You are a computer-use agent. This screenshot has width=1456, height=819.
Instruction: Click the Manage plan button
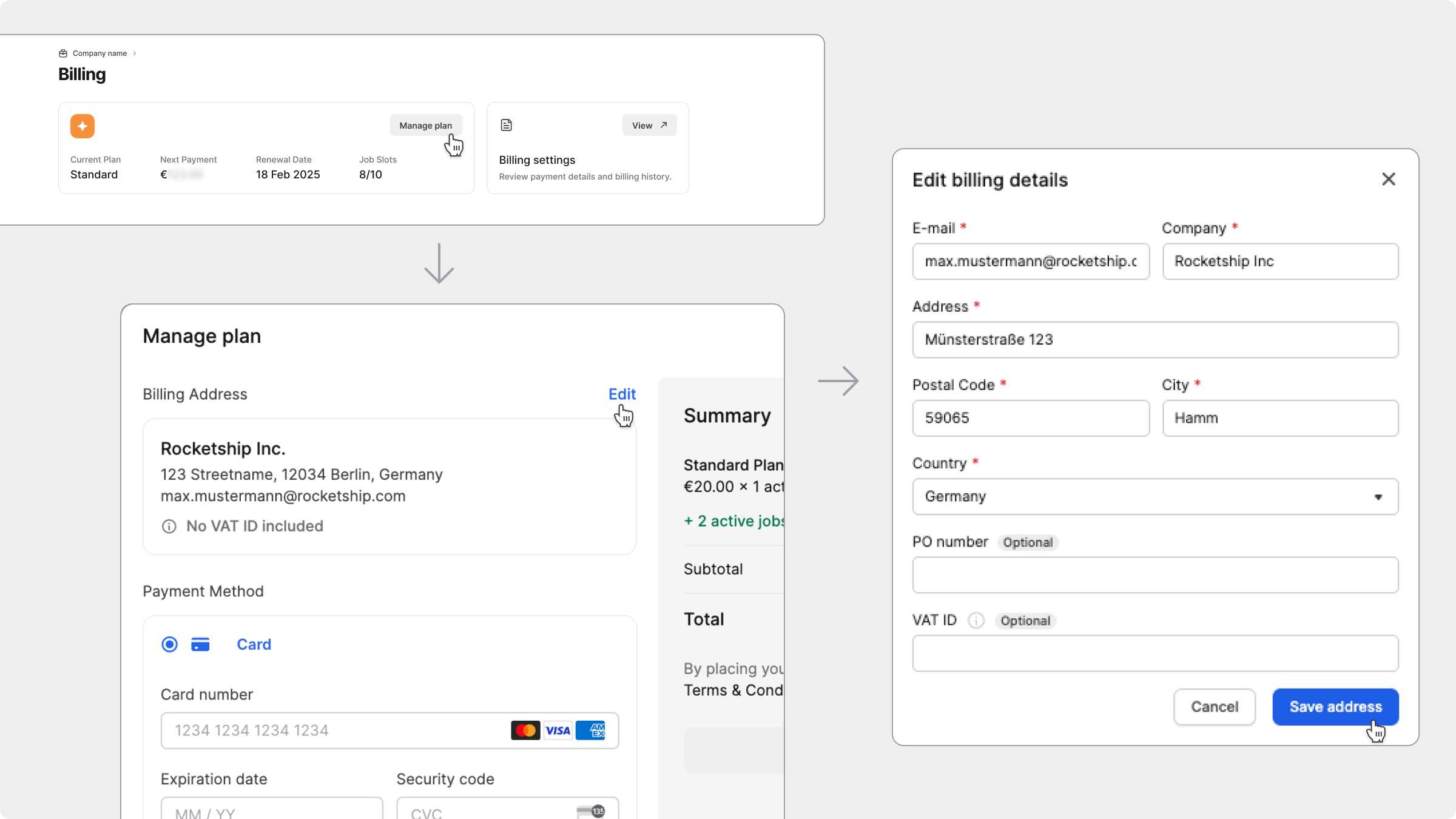click(x=425, y=126)
